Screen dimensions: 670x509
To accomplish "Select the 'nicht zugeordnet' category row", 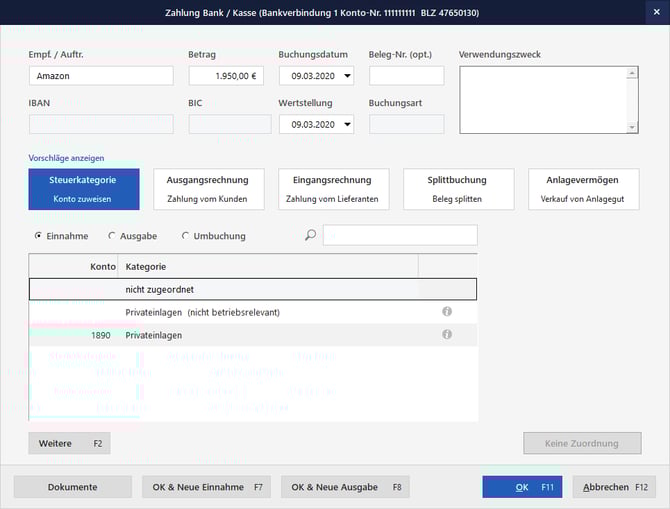I will (x=253, y=289).
